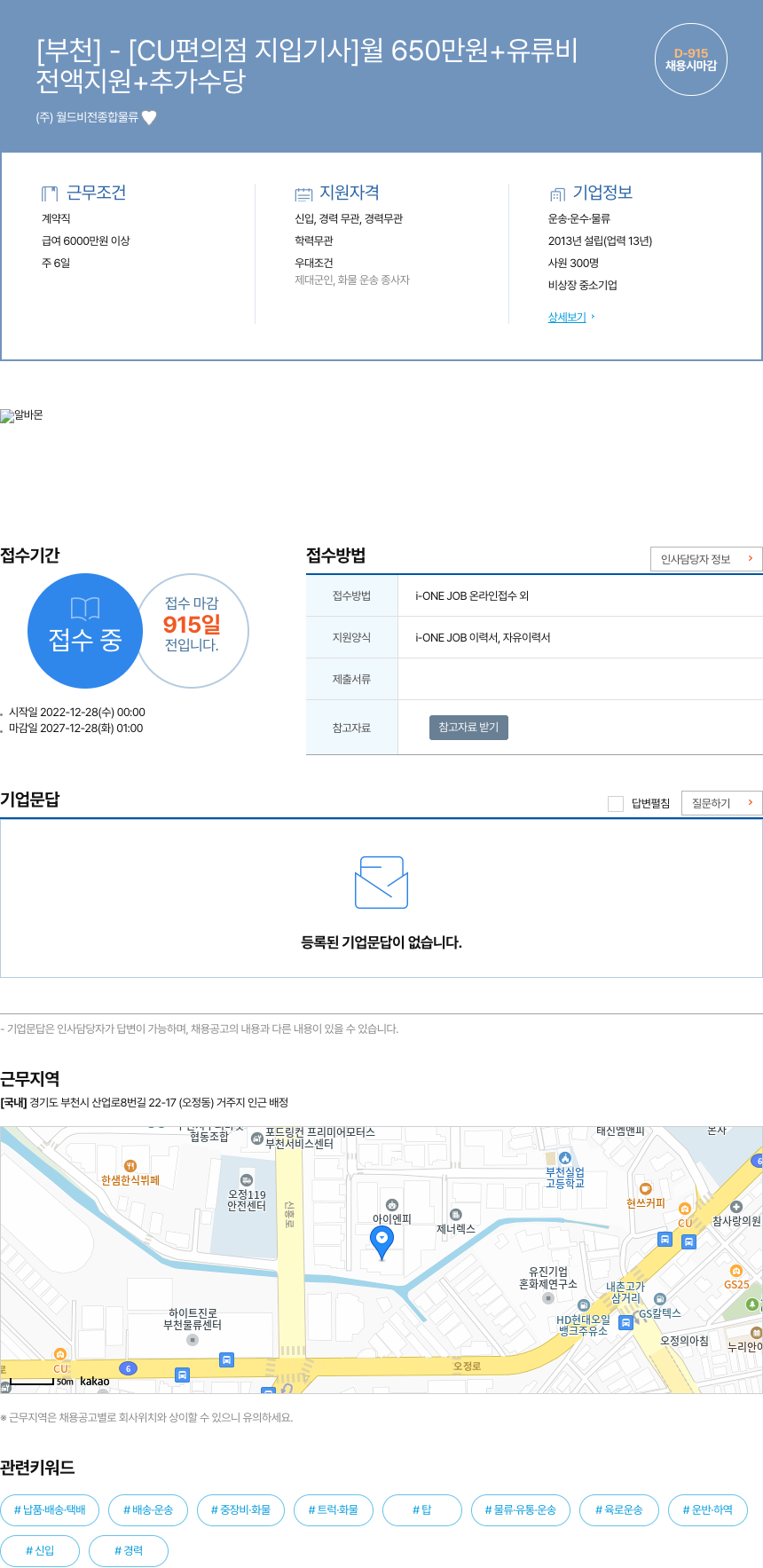Click the text 사원 300명
Viewport: 763px width, 1568px height.
[x=573, y=263]
